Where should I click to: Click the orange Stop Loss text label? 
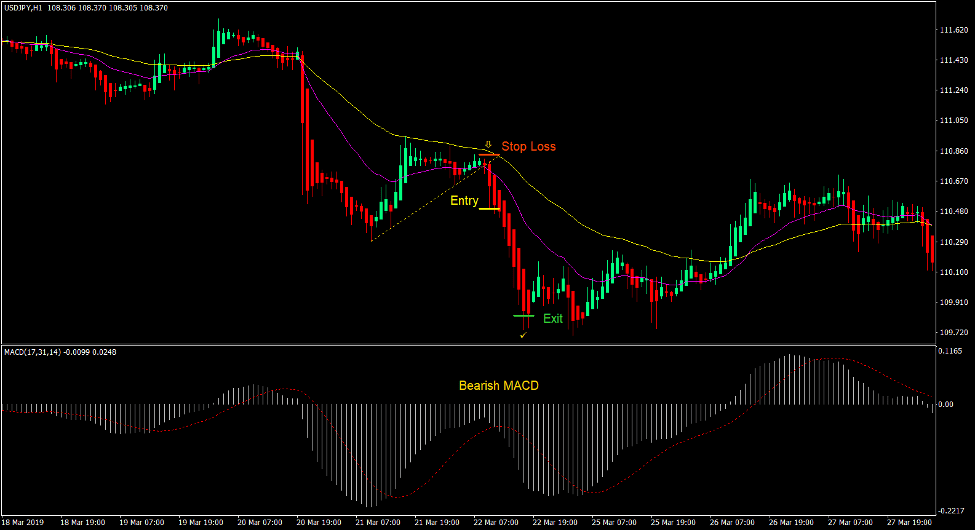pyautogui.click(x=528, y=147)
